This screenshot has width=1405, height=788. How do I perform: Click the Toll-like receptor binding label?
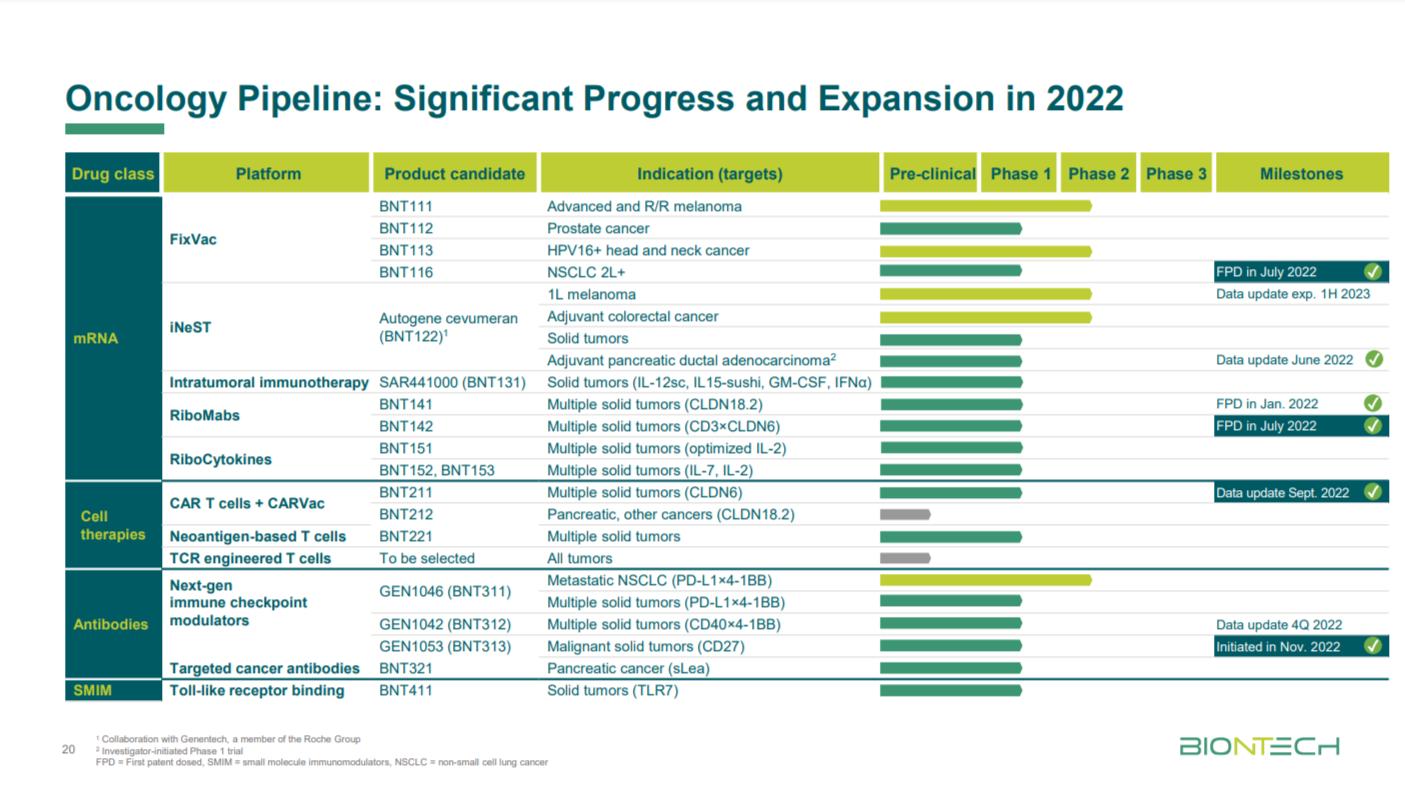coord(257,690)
